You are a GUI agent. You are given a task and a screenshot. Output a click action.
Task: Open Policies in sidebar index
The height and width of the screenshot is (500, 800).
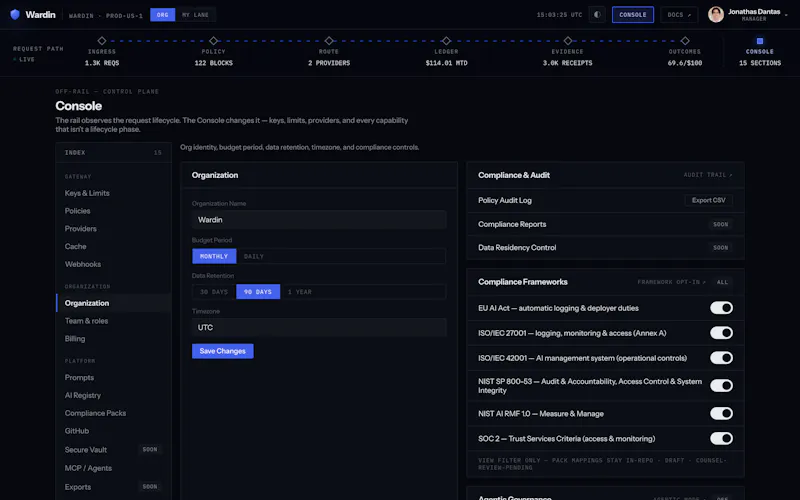click(x=78, y=211)
